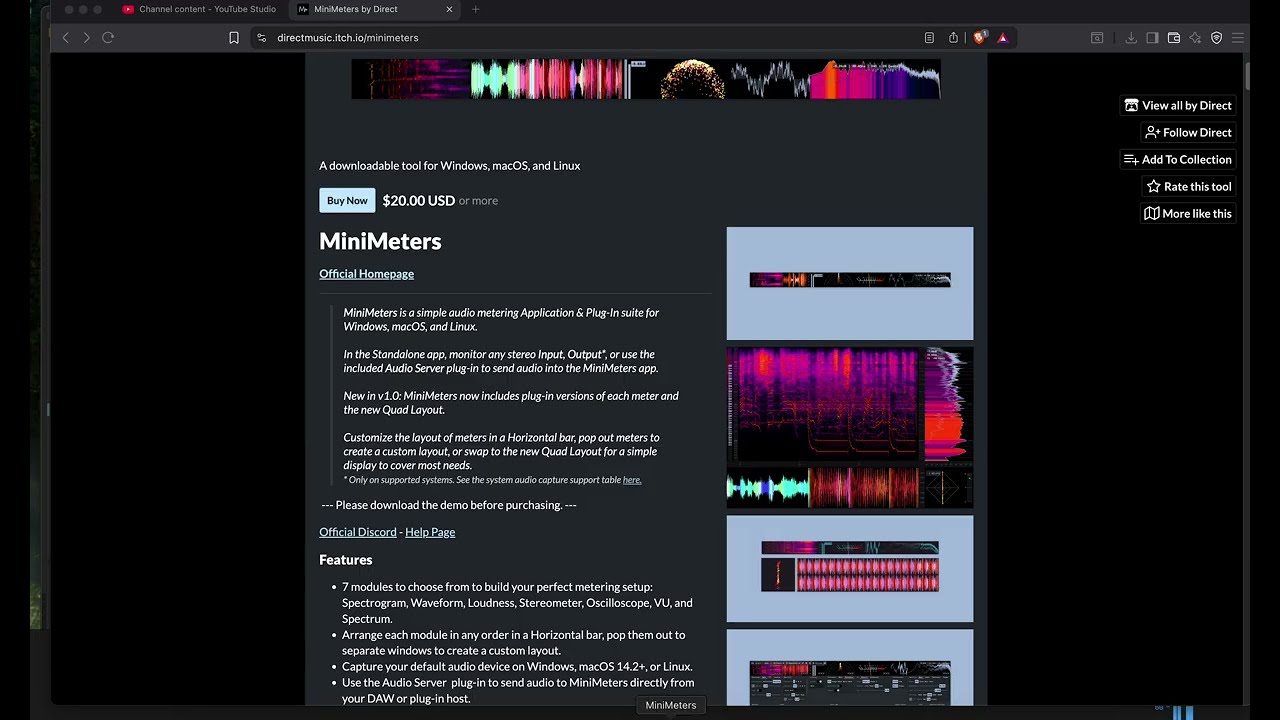Screen dimensions: 1280x720
Task: Open the system audio support 'here' link
Action: tap(632, 480)
